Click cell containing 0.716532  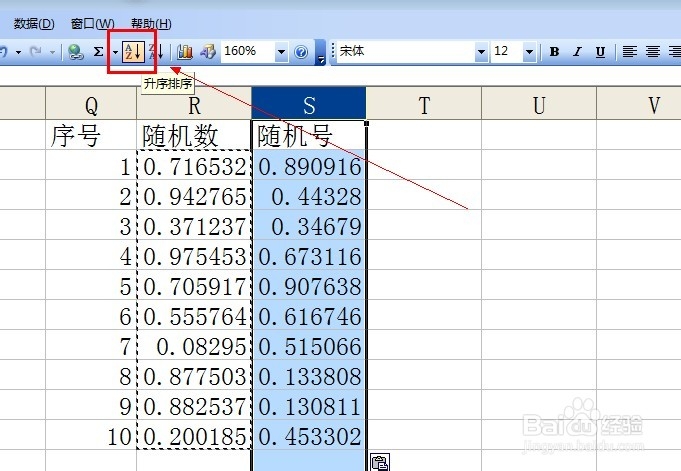194,166
